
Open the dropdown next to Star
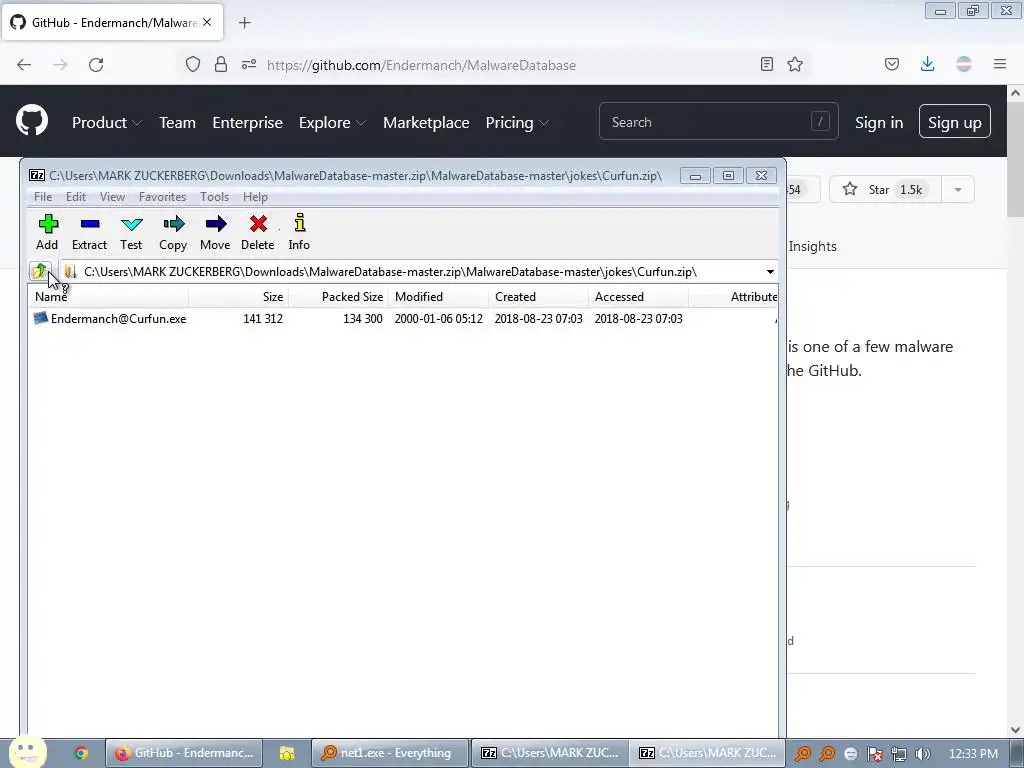[957, 189]
